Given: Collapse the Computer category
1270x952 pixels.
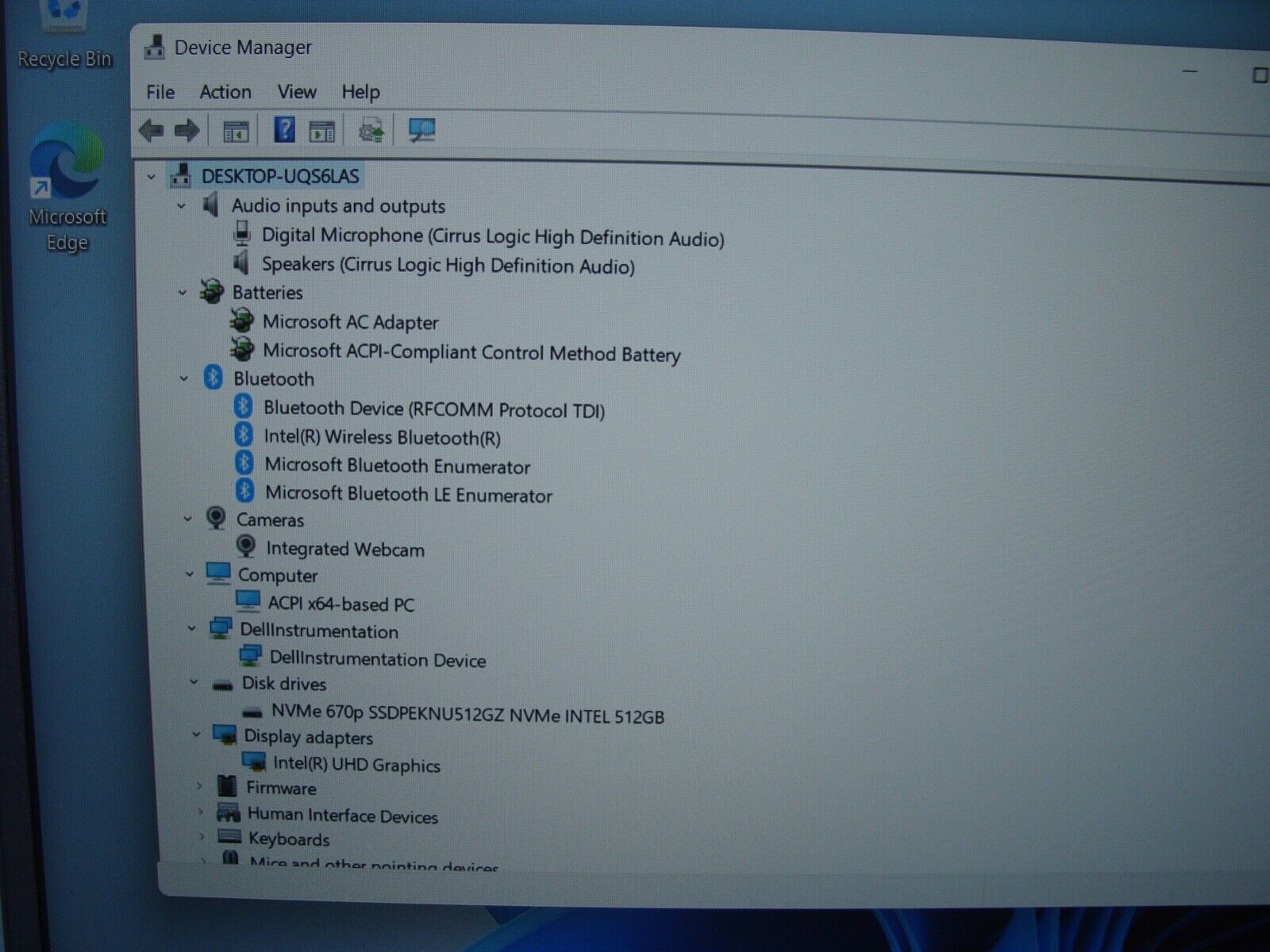Looking at the screenshot, I should click(x=189, y=574).
